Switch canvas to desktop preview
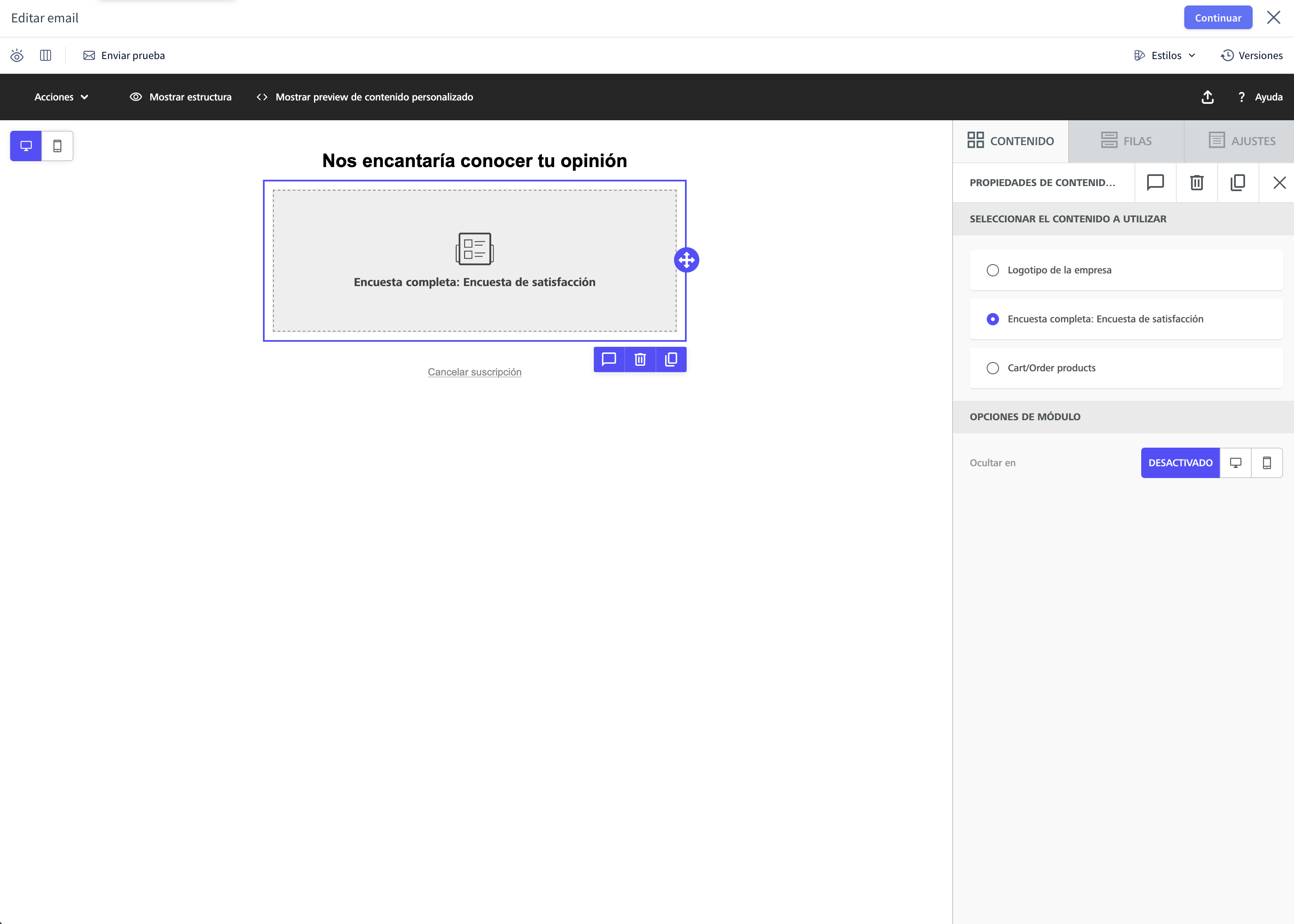This screenshot has height=924, width=1294. tap(26, 146)
